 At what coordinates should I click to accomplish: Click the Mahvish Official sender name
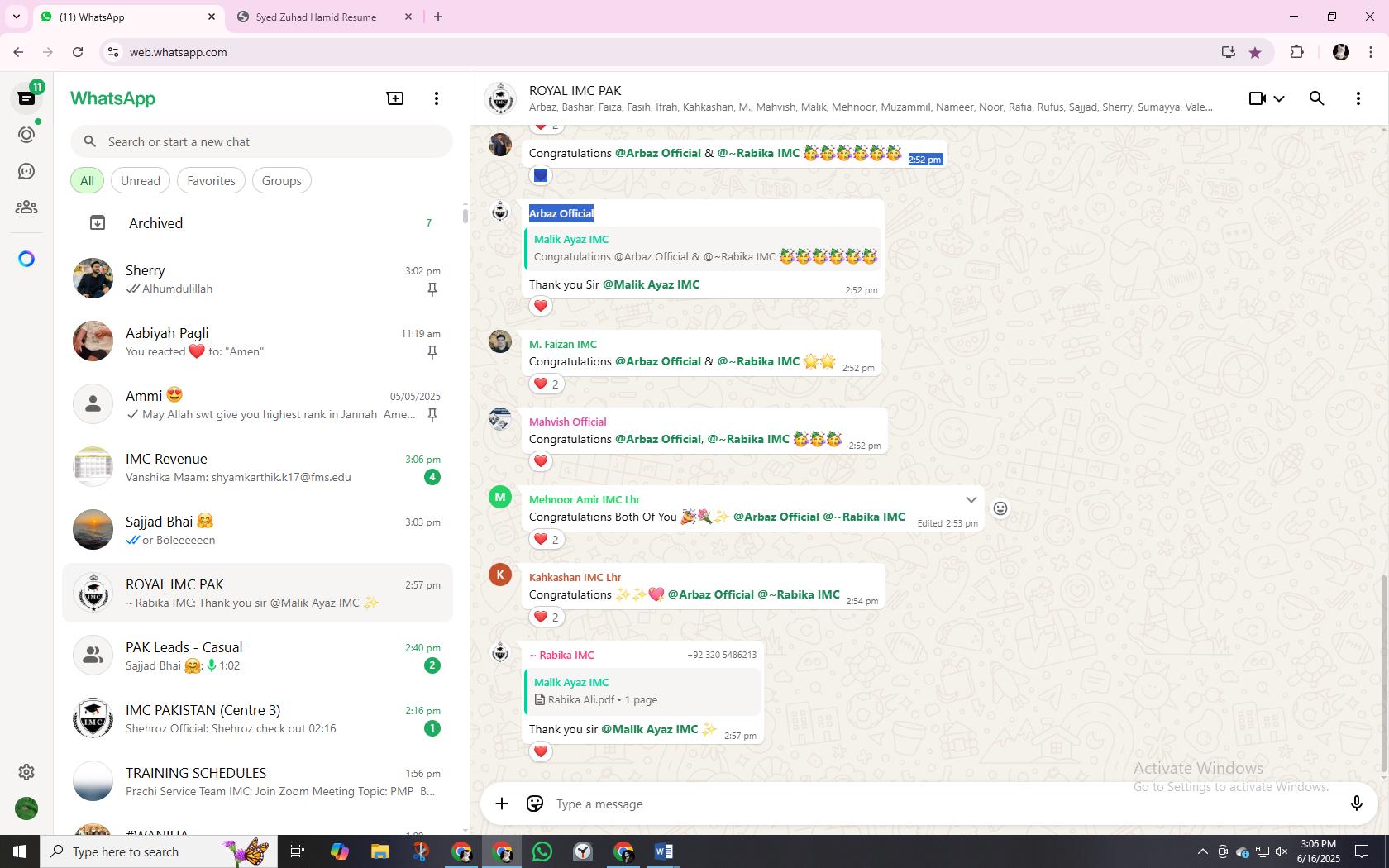tap(567, 422)
